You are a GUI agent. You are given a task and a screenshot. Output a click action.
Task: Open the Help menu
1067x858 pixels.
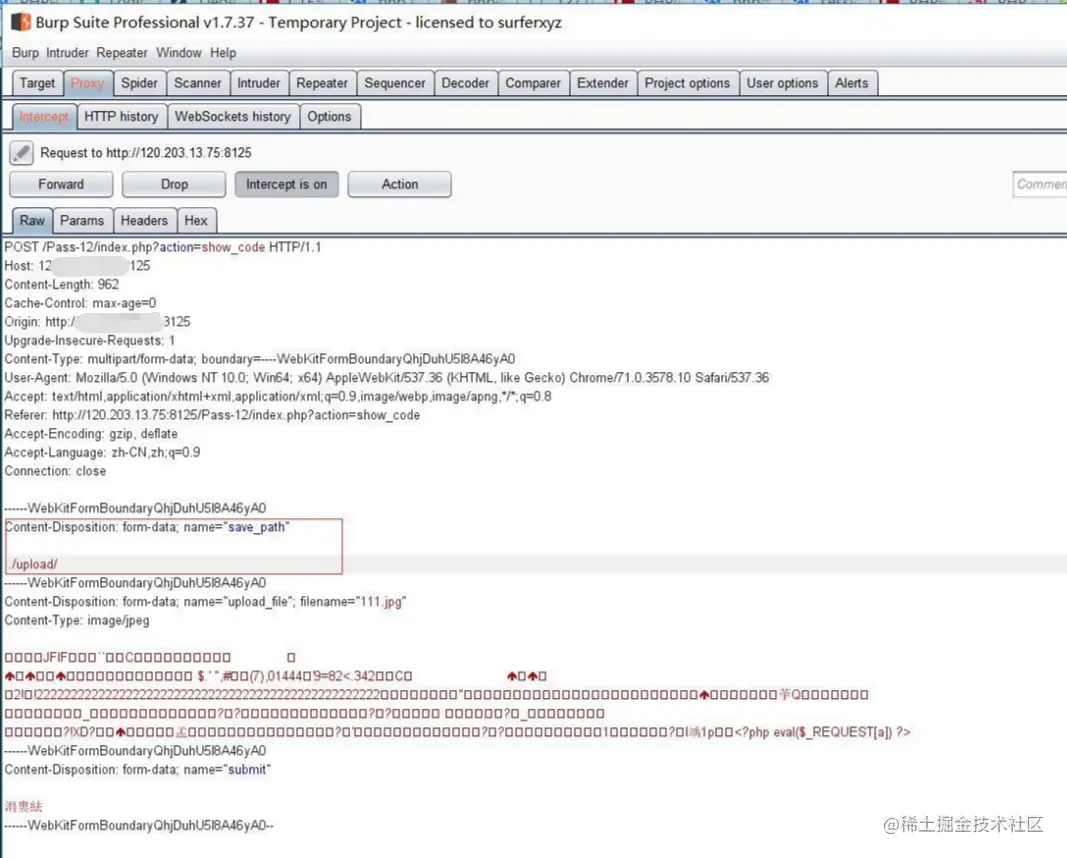[223, 52]
